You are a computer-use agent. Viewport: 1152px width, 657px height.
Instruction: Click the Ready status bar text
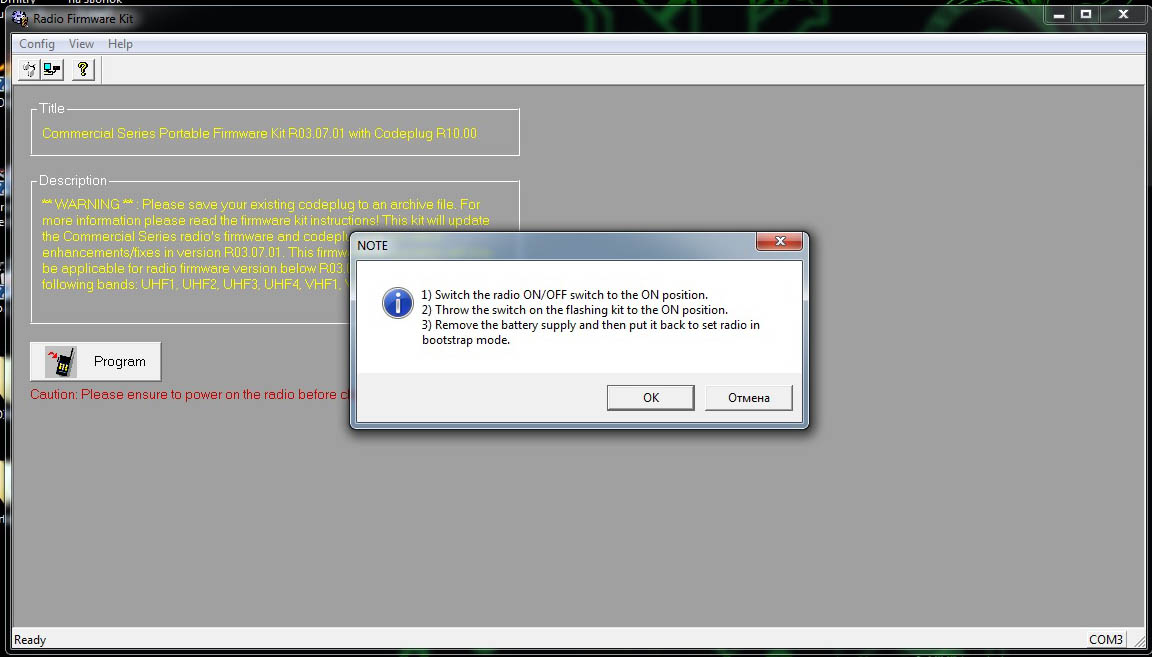tap(30, 640)
